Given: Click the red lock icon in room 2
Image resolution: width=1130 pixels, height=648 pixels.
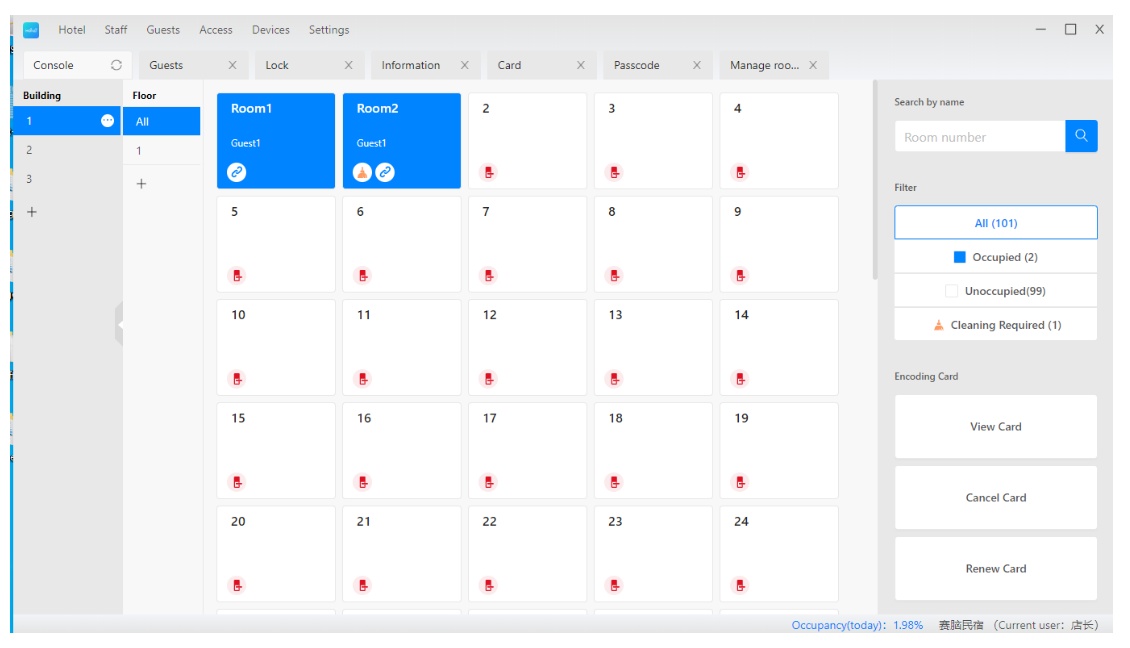Looking at the screenshot, I should pyautogui.click(x=489, y=172).
